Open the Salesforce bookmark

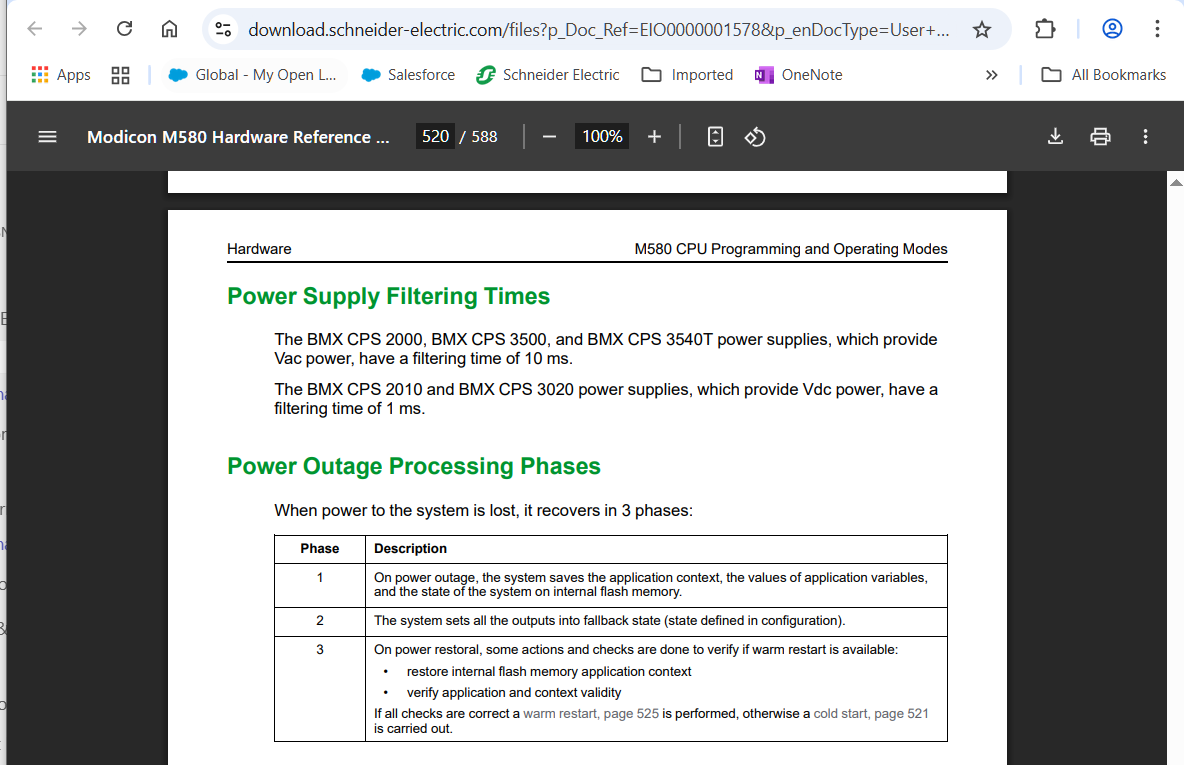[409, 75]
